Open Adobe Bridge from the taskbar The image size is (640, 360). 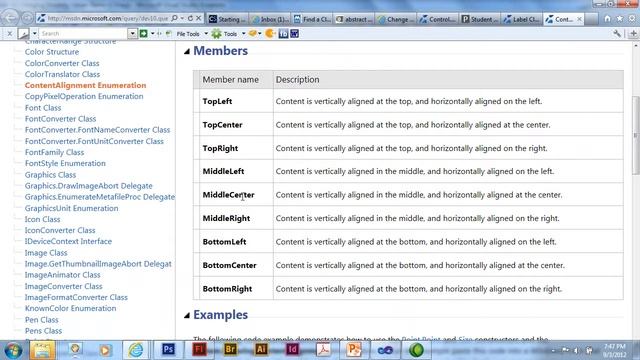(x=230, y=350)
